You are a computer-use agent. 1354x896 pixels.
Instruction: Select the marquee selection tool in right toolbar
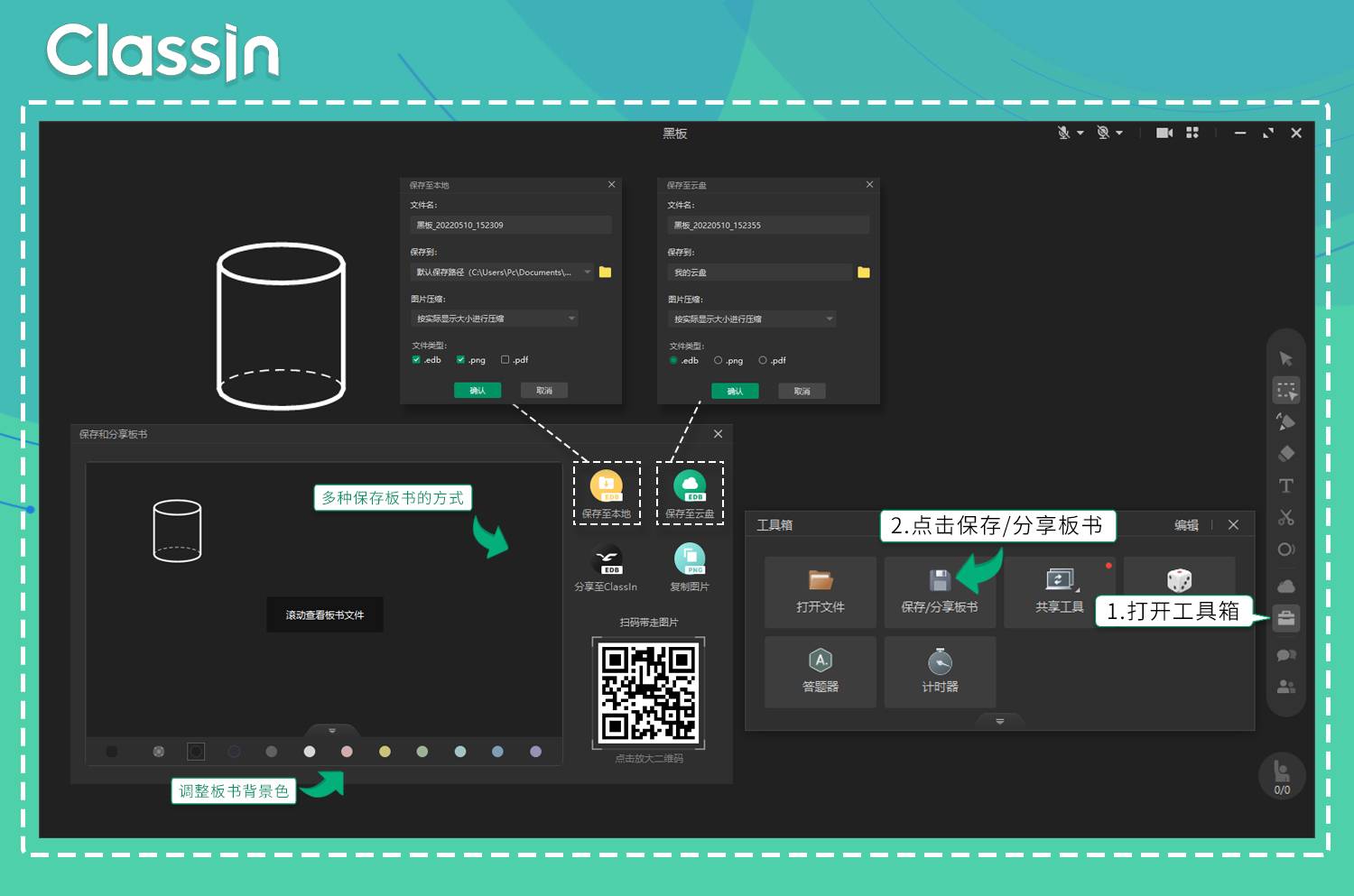1286,391
